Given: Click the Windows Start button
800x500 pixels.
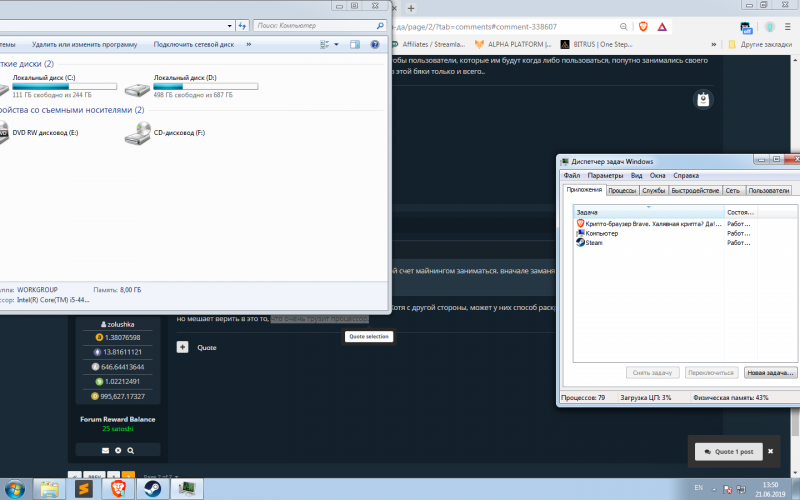Looking at the screenshot, I should click(14, 489).
